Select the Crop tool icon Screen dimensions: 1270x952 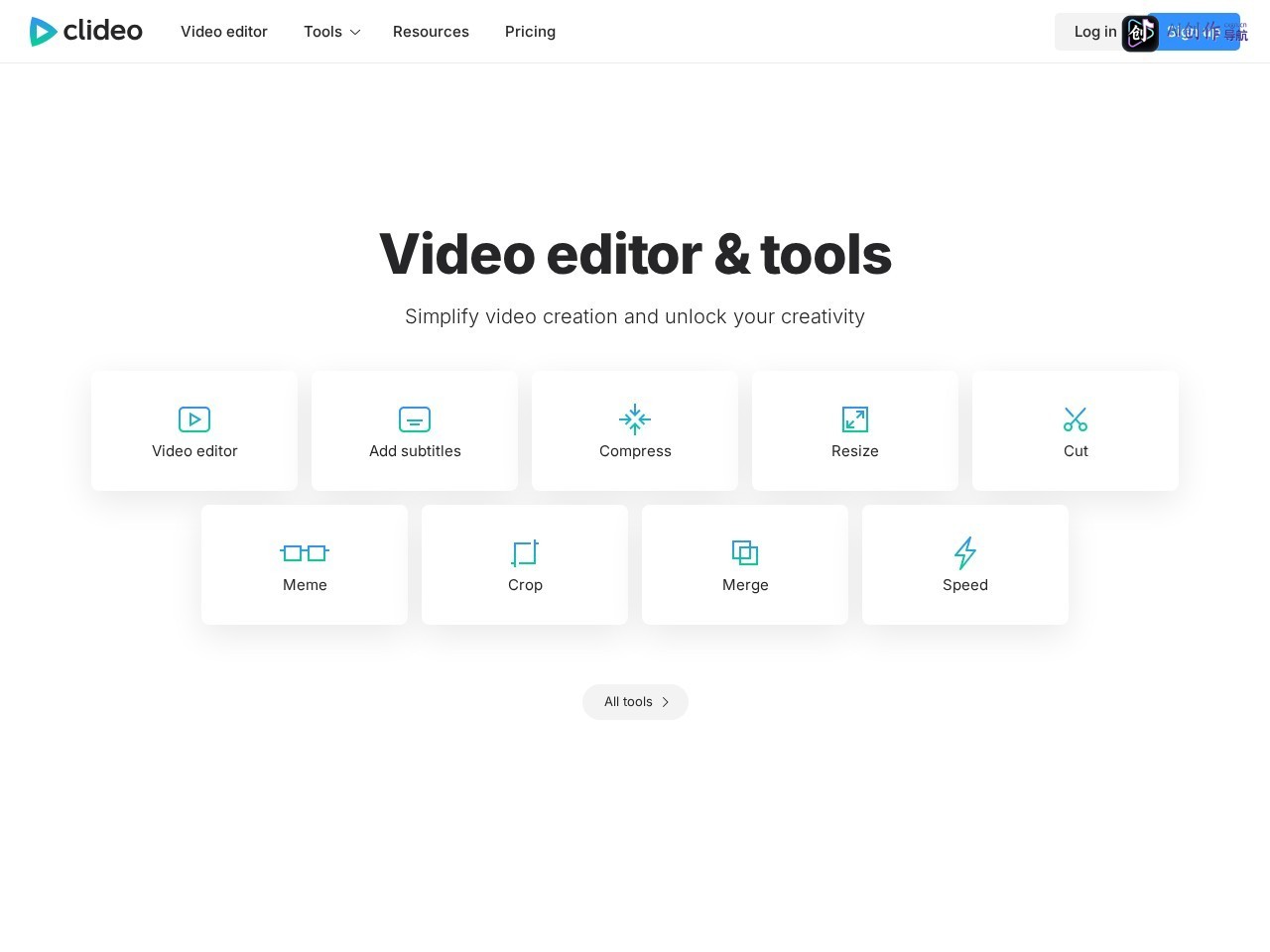coord(525,553)
